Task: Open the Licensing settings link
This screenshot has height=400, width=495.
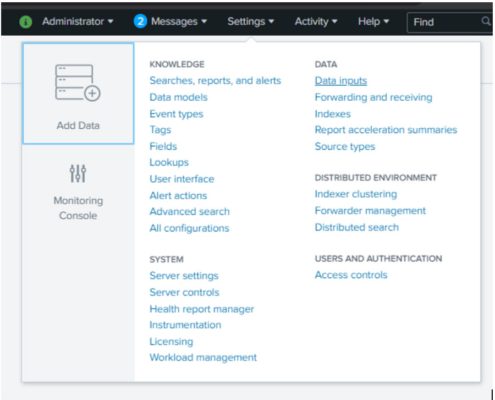Action: click(171, 342)
